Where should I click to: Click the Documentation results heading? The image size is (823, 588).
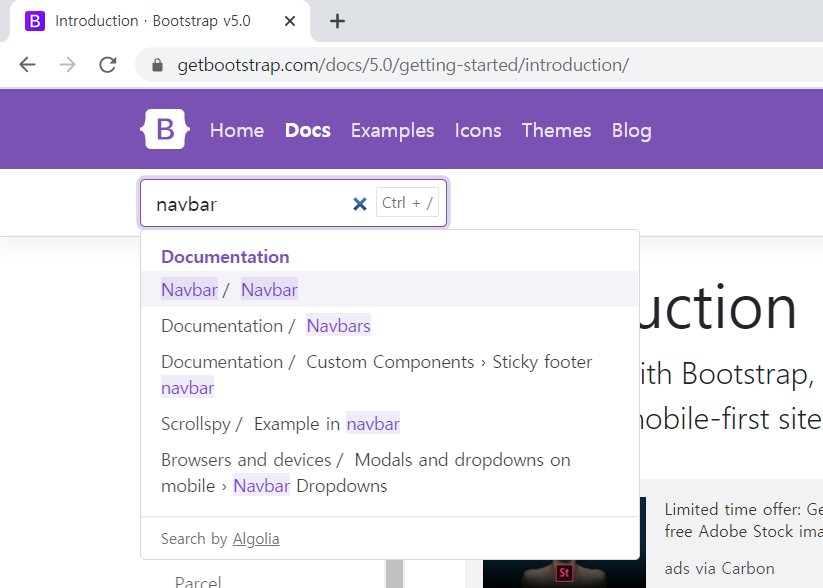tap(225, 257)
